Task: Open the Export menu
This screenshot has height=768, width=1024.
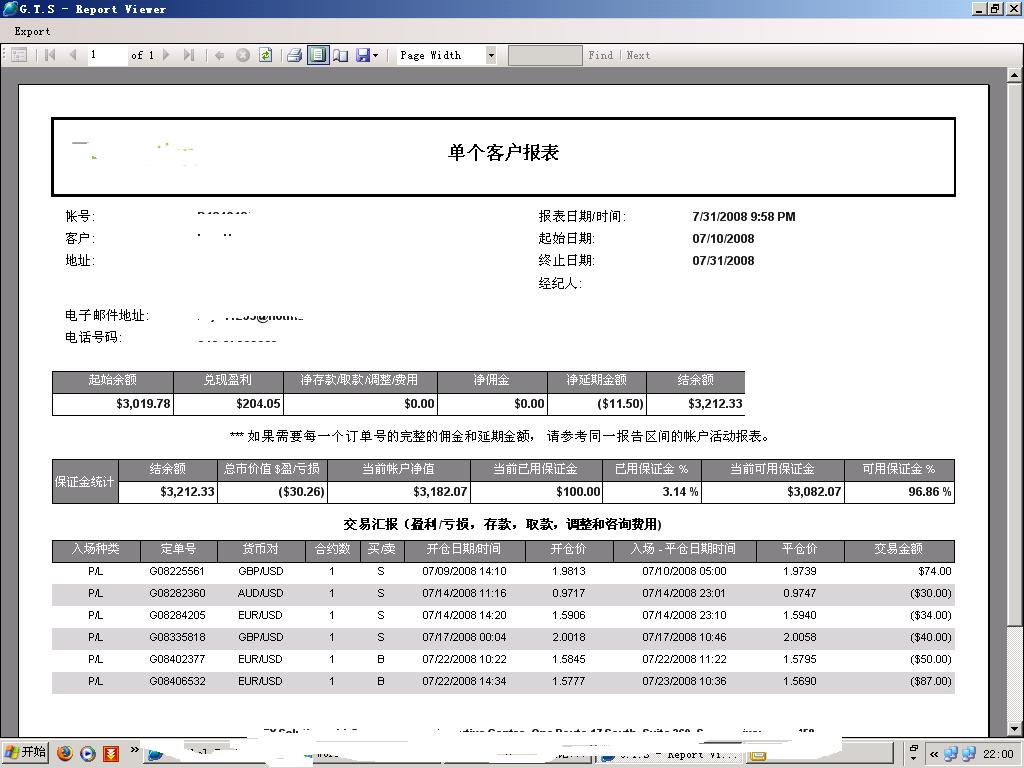Action: 32,31
